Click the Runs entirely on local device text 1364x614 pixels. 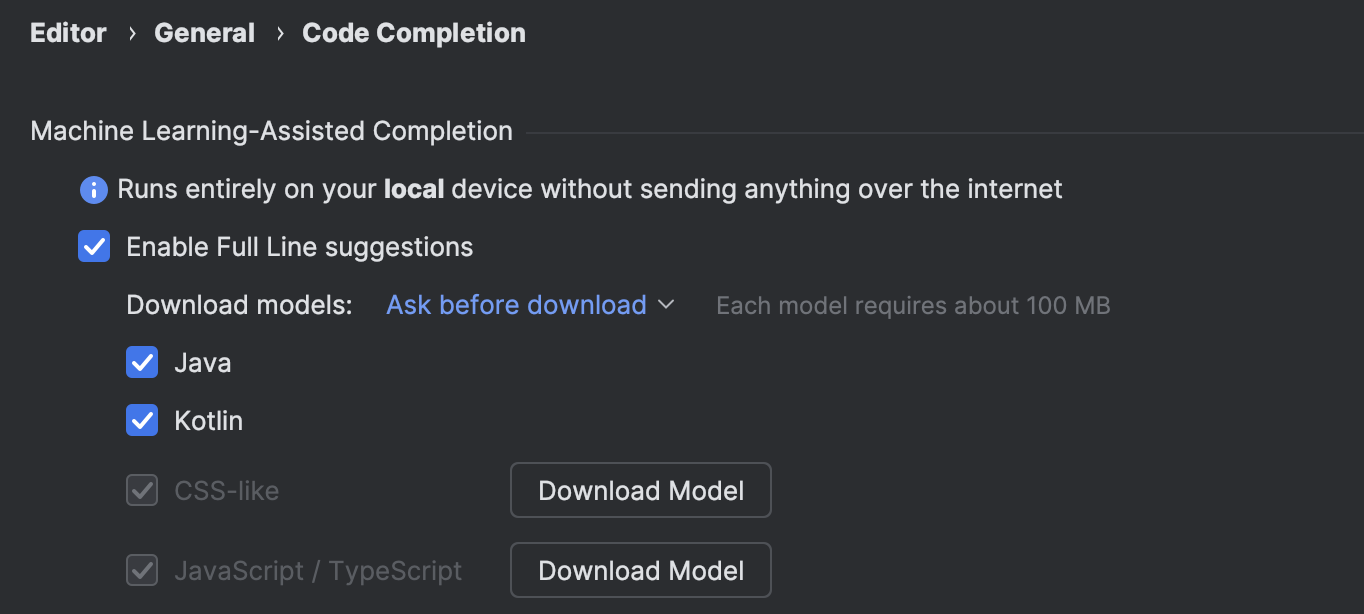[x=590, y=189]
